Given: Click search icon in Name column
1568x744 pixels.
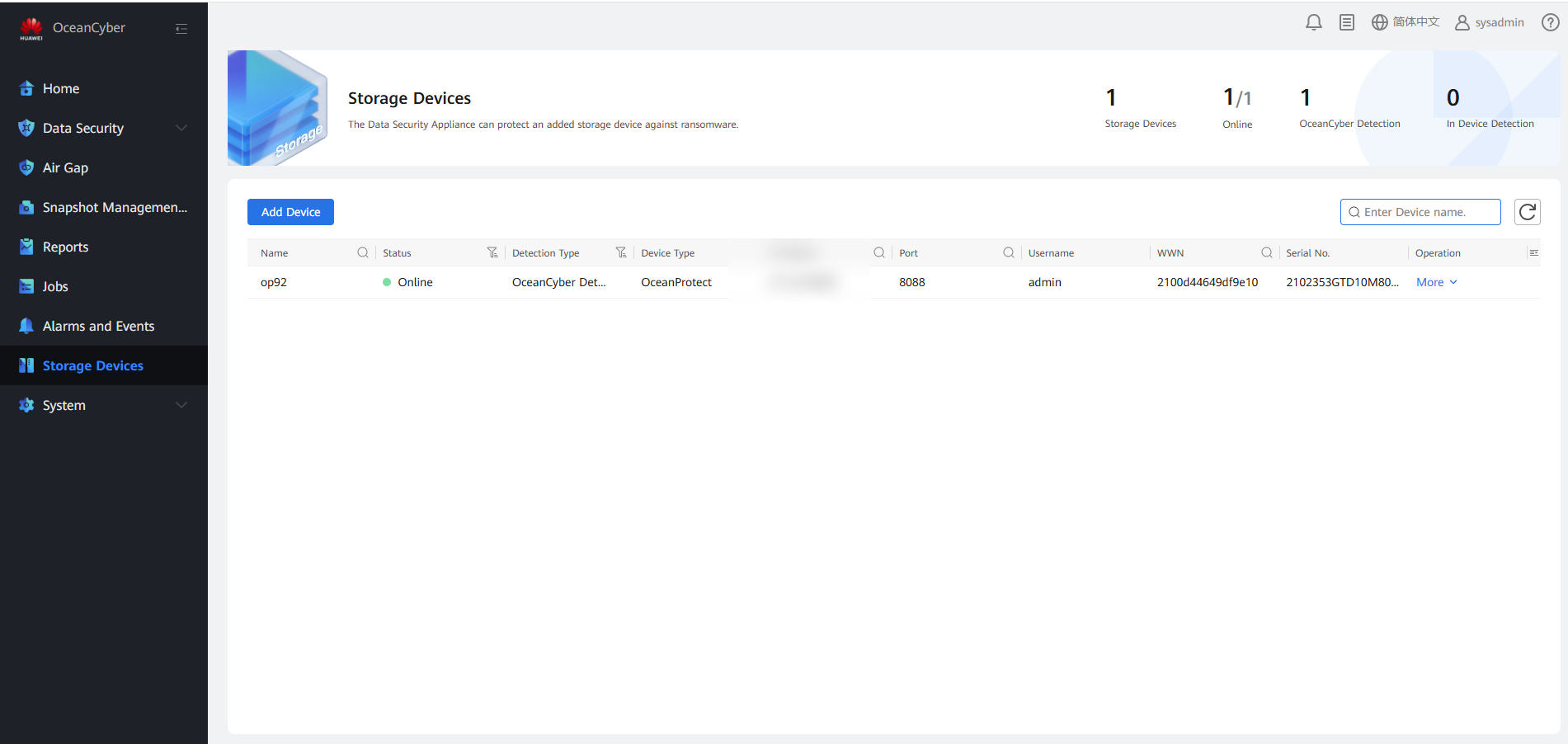Looking at the screenshot, I should pyautogui.click(x=362, y=252).
